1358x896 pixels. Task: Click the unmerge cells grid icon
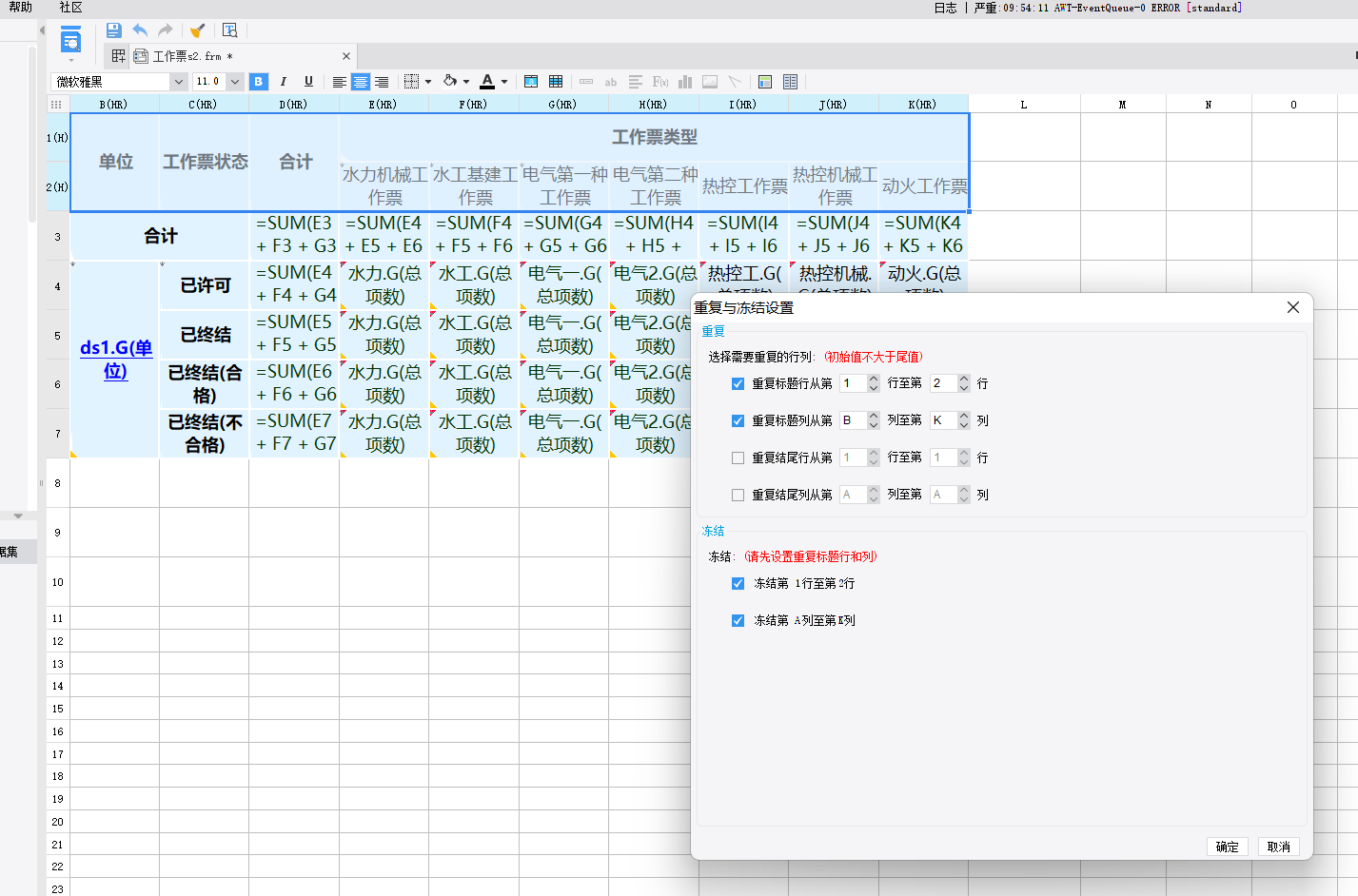(x=556, y=82)
